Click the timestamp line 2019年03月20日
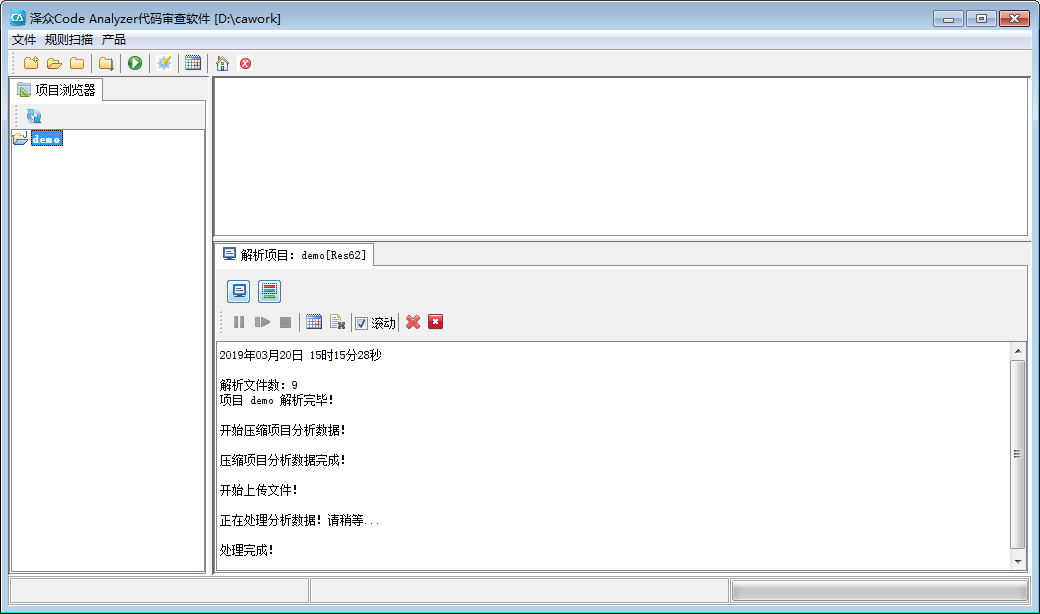 (x=300, y=355)
